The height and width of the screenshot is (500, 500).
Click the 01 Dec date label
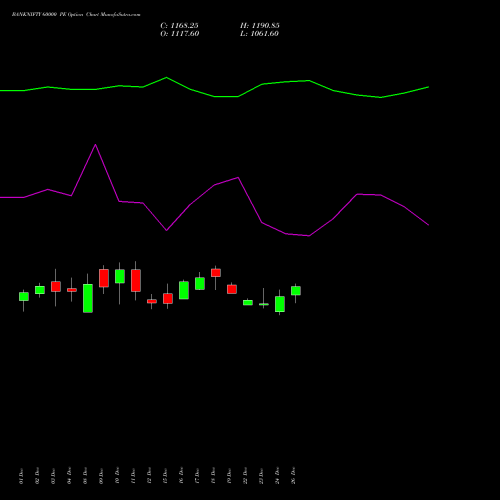(21, 476)
